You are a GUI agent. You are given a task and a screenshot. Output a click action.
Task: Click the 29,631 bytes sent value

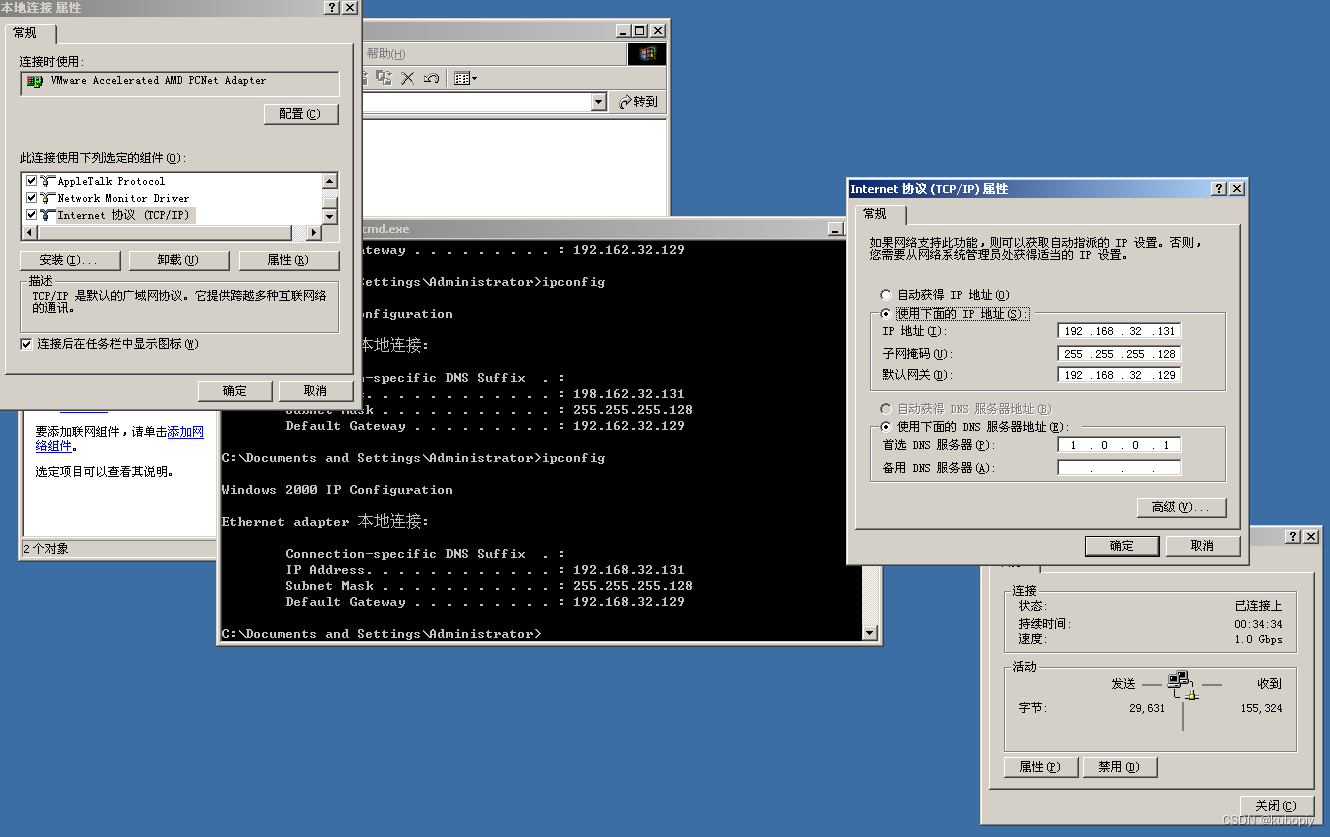(1147, 708)
